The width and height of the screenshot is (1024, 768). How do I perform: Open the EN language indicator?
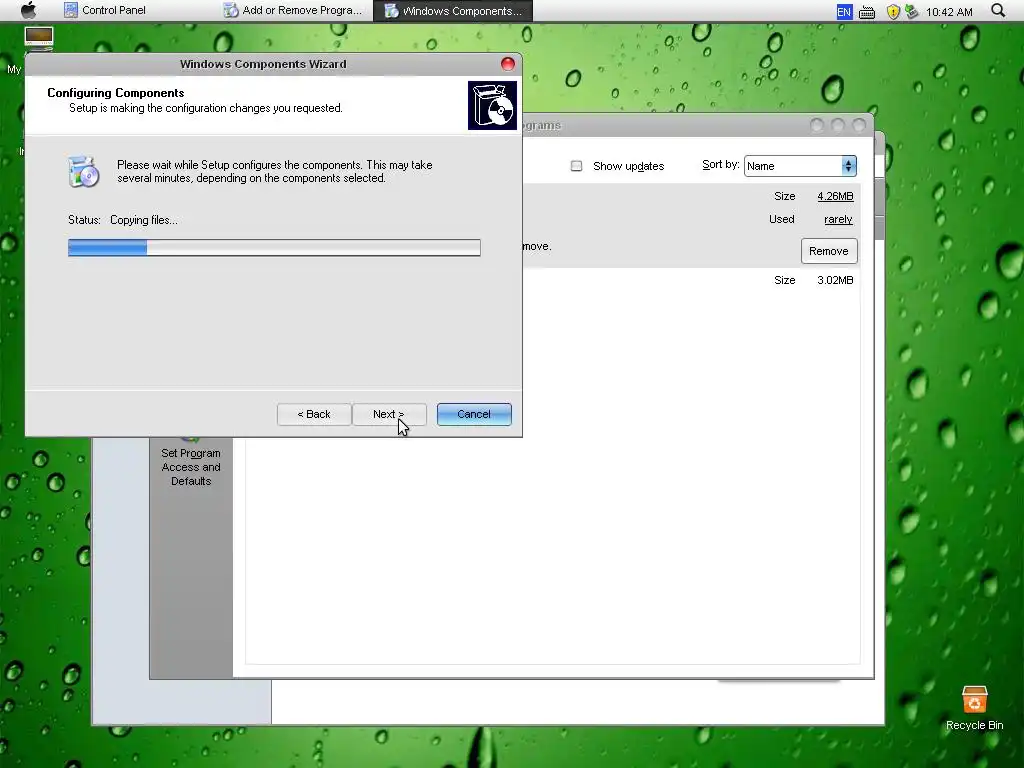(844, 12)
